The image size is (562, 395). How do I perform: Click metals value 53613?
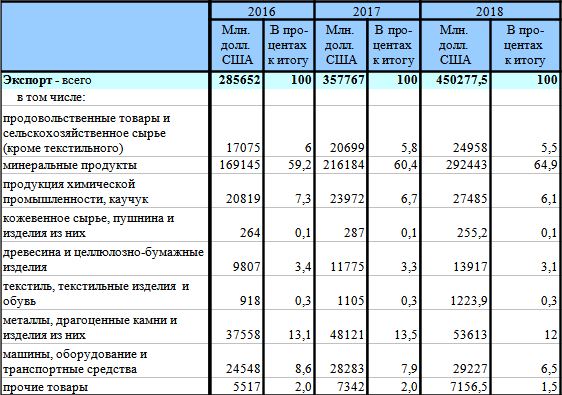[x=470, y=335]
